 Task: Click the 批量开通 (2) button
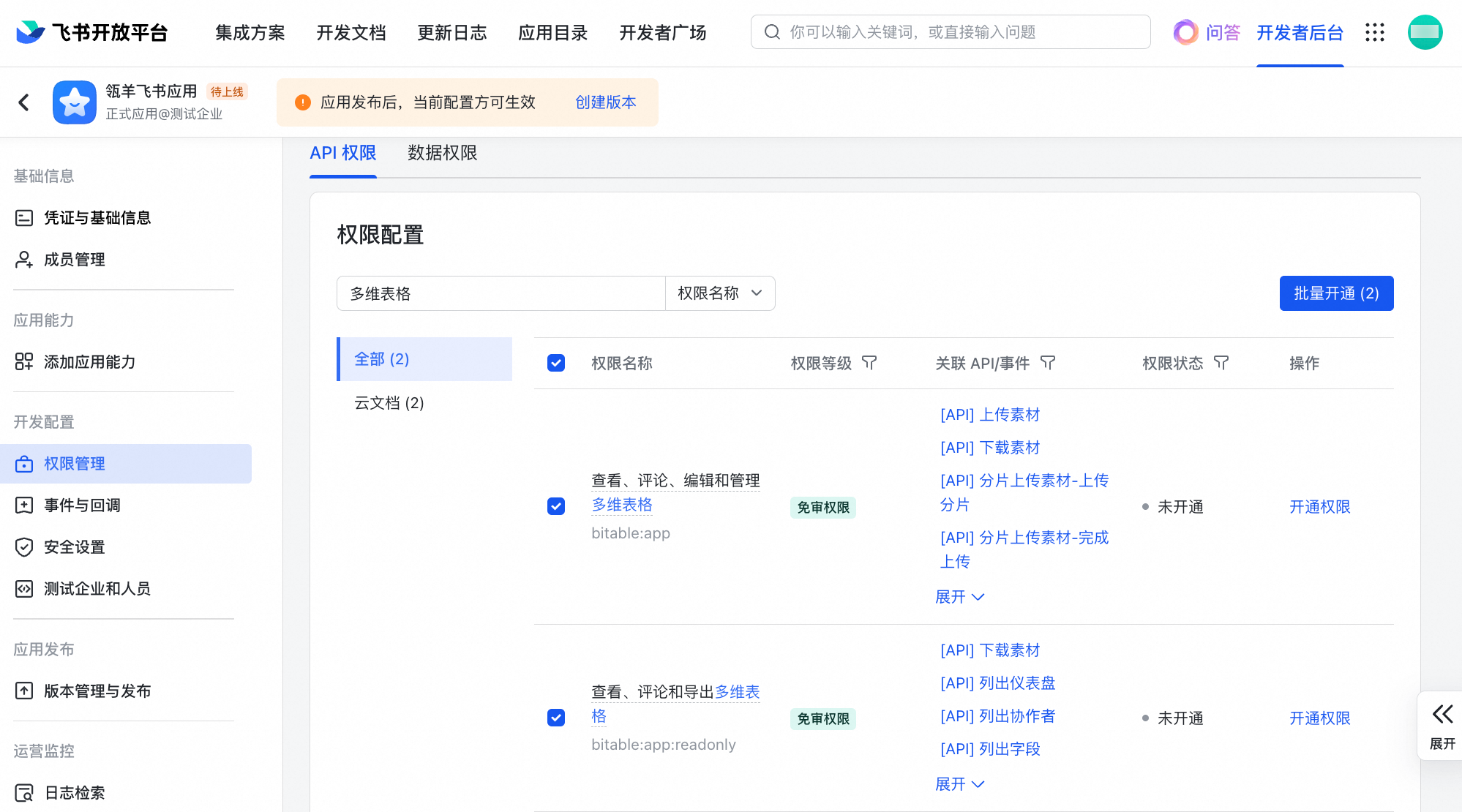tap(1336, 293)
